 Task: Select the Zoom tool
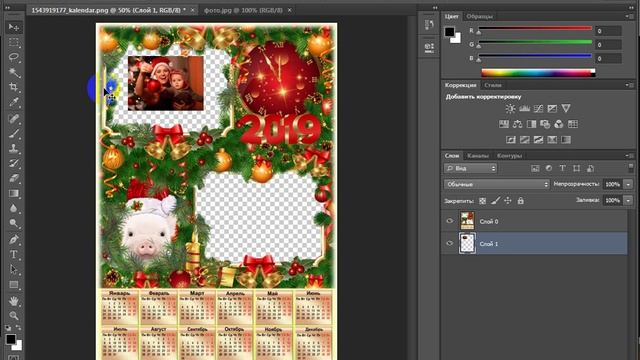pos(14,316)
